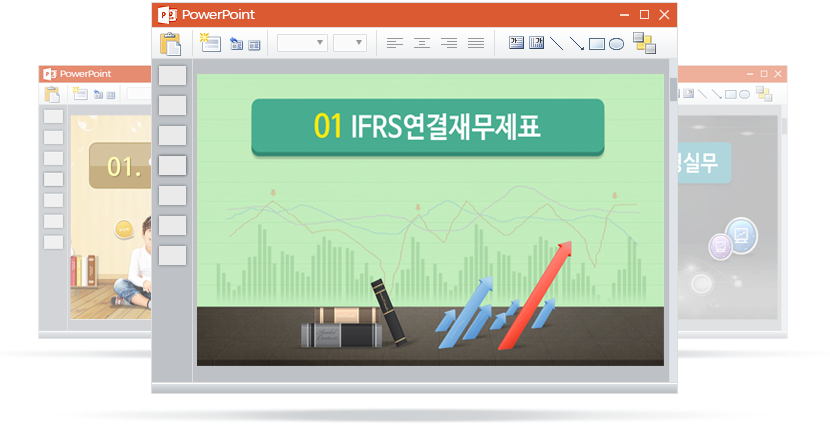Viewport: 830px width, 440px height.
Task: Insert a vertical text box
Action: coord(536,43)
